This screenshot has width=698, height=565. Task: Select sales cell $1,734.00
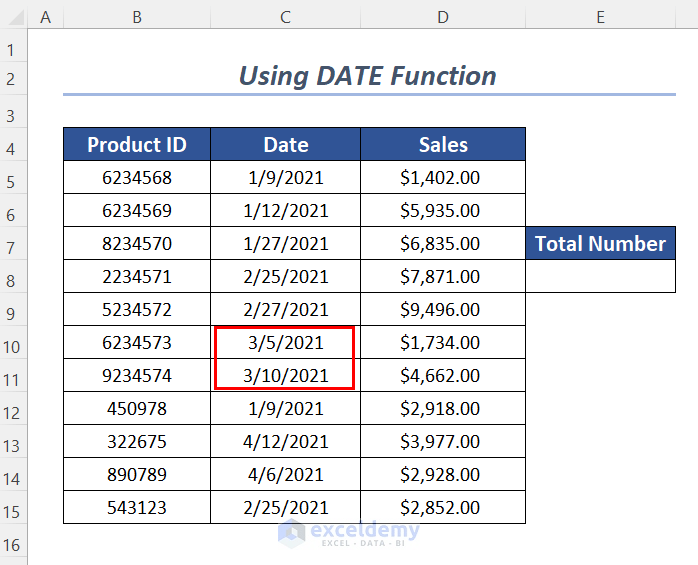click(x=443, y=342)
